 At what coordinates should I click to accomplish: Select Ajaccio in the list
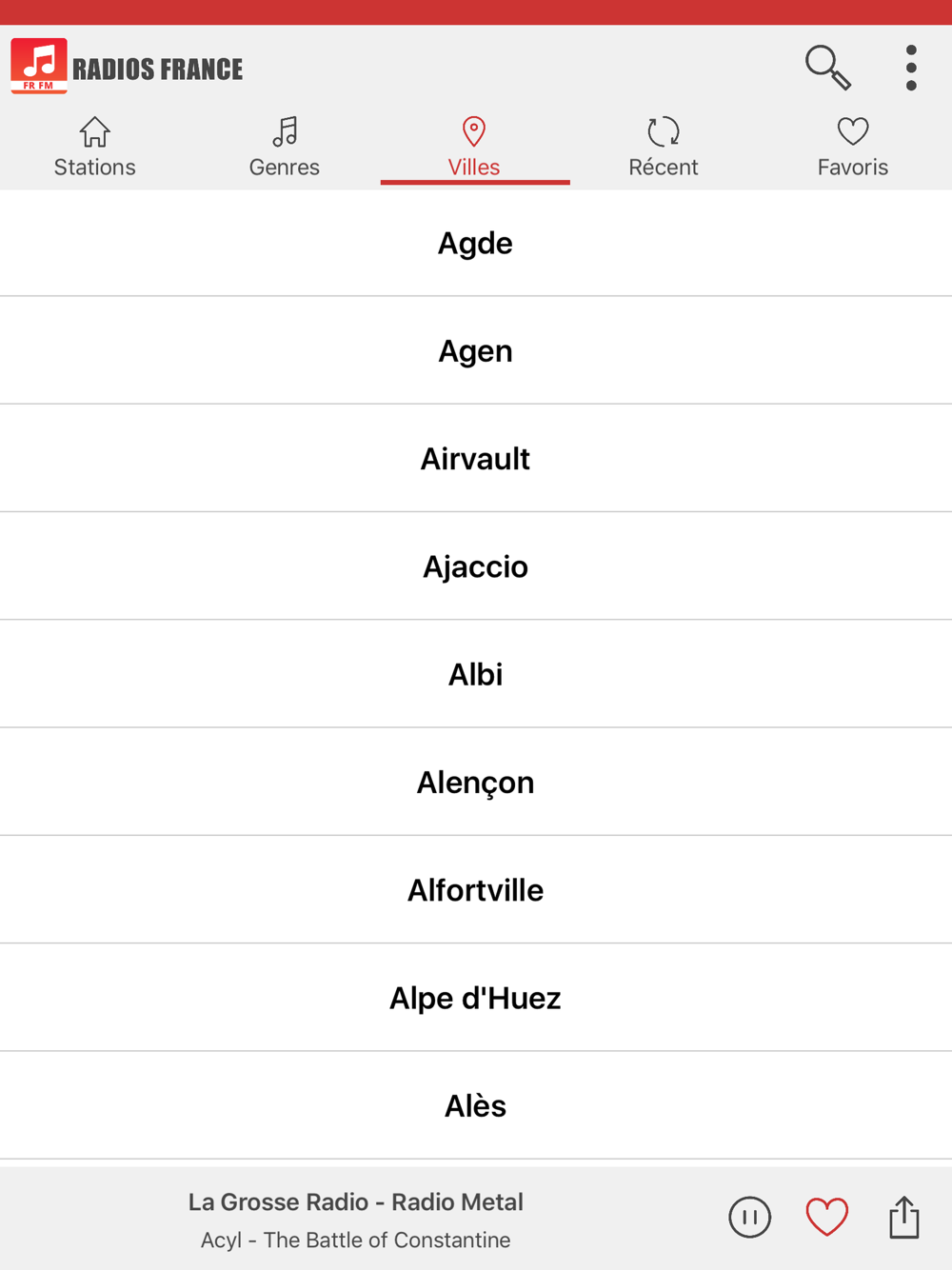pyautogui.click(x=475, y=566)
